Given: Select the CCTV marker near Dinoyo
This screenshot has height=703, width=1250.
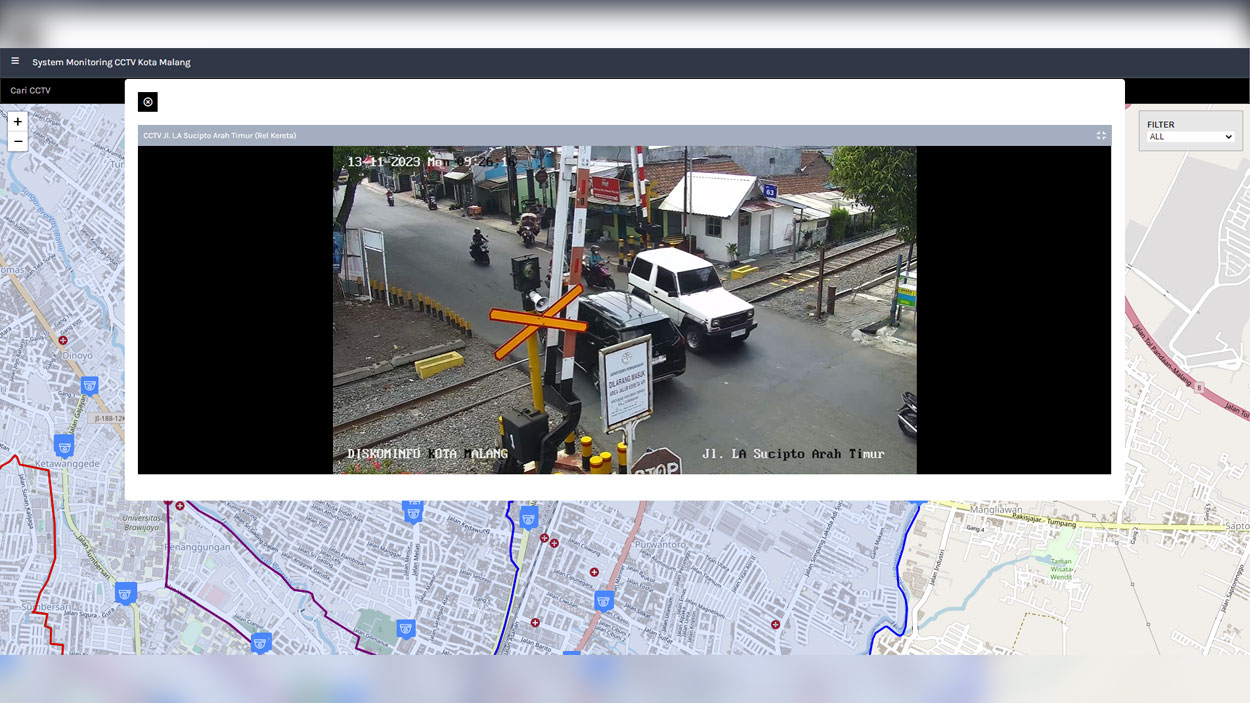Looking at the screenshot, I should coord(89,385).
